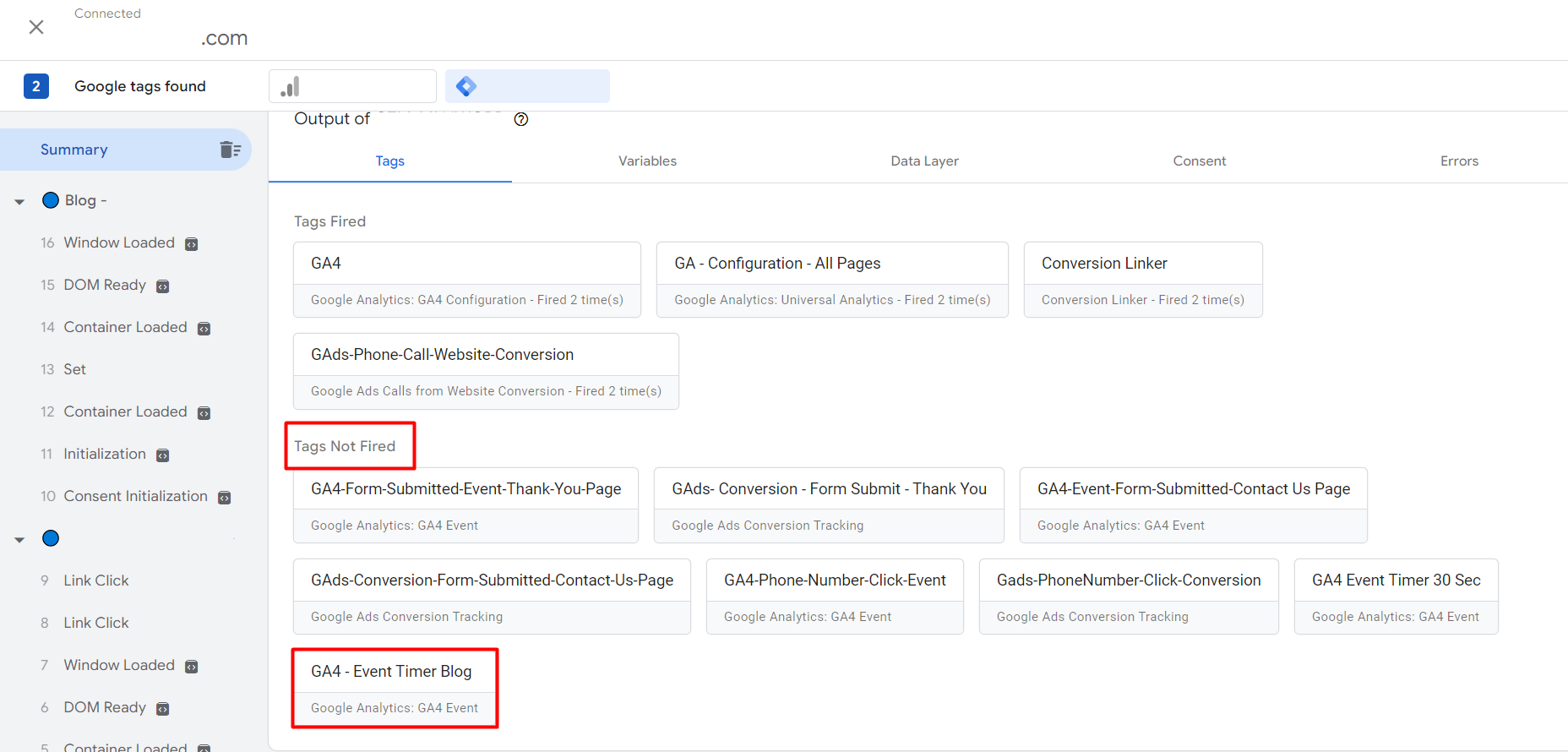Close the Tag Assistant debug panel

36,27
